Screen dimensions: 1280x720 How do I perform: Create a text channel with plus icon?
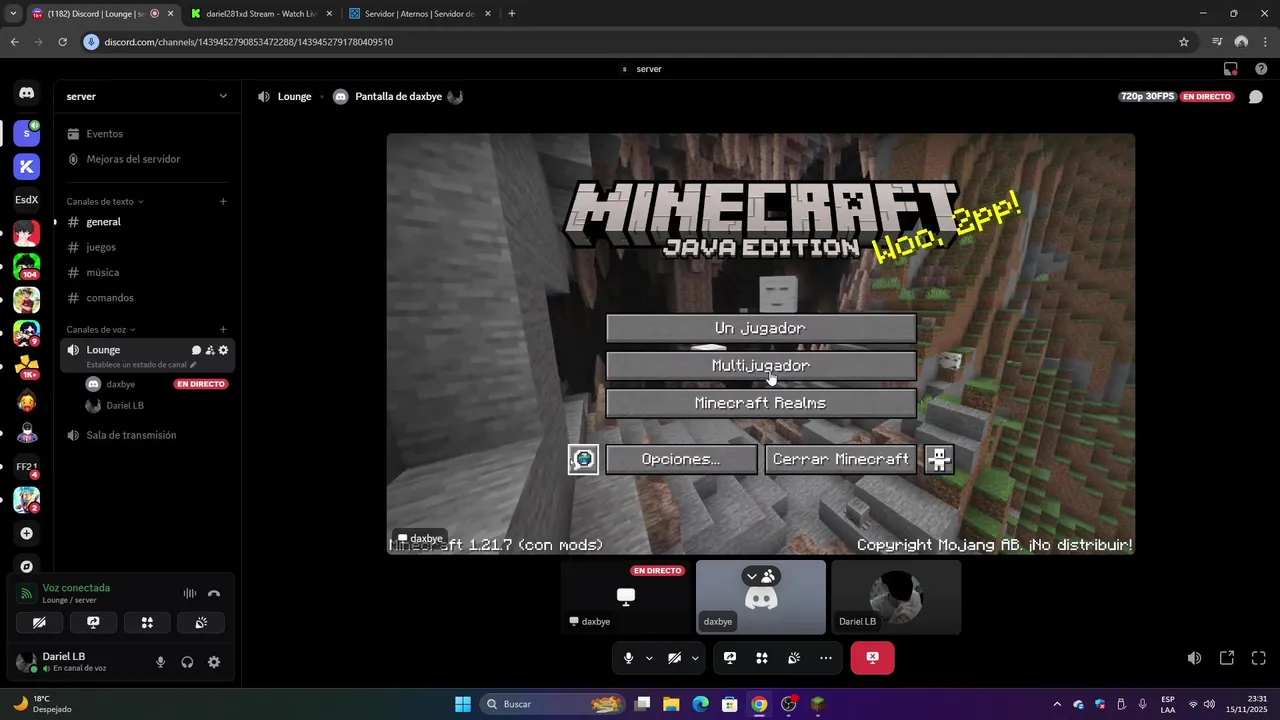pyautogui.click(x=223, y=201)
